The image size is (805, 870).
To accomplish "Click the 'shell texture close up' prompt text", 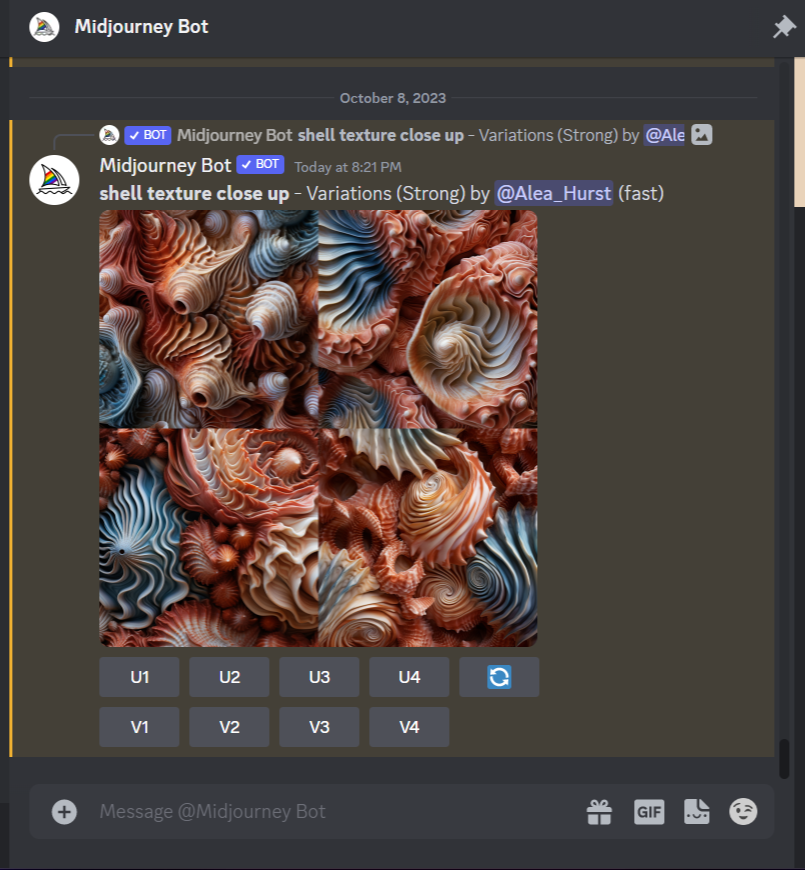I will 194,193.
